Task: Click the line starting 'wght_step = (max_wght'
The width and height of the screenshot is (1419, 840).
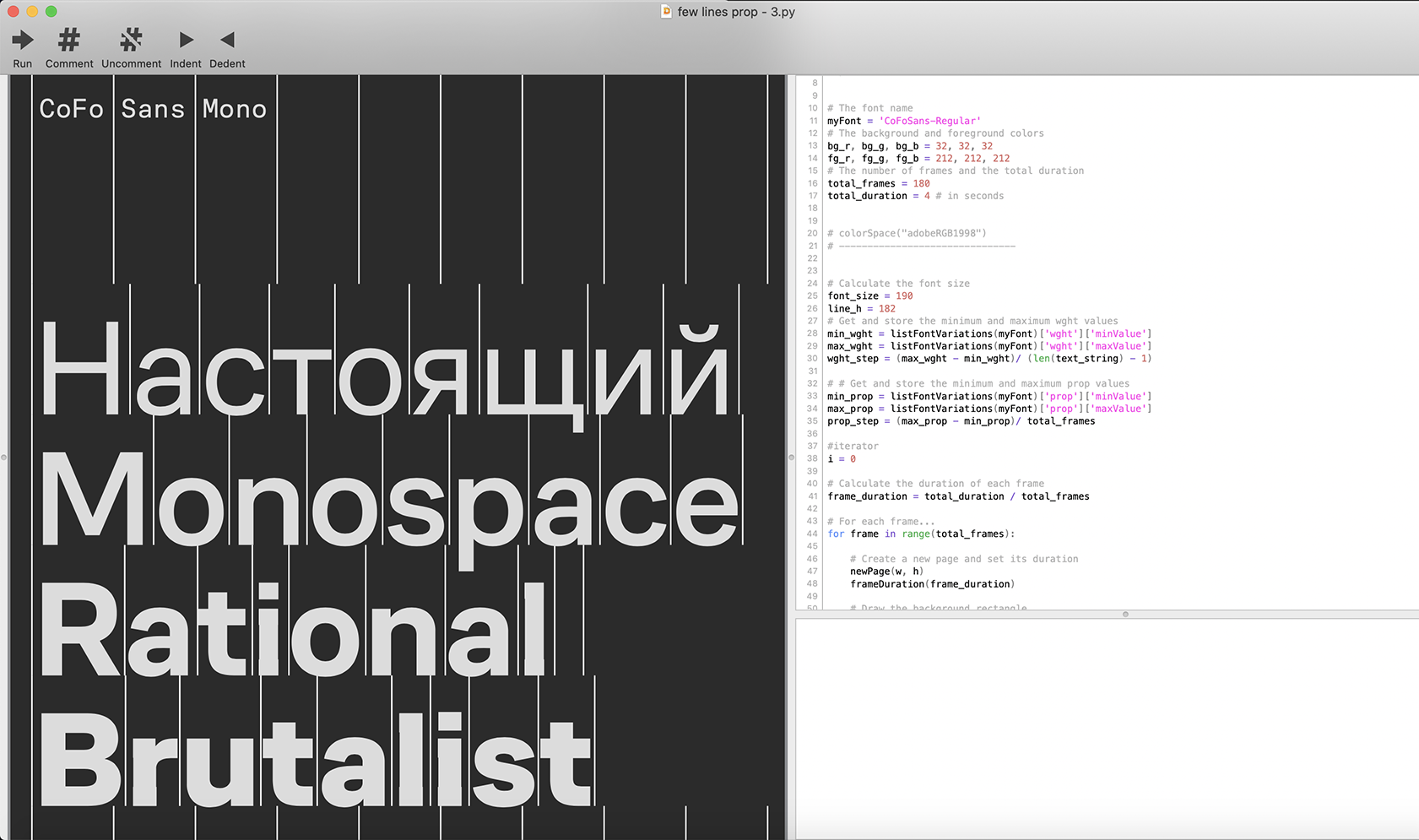Action: click(989, 359)
